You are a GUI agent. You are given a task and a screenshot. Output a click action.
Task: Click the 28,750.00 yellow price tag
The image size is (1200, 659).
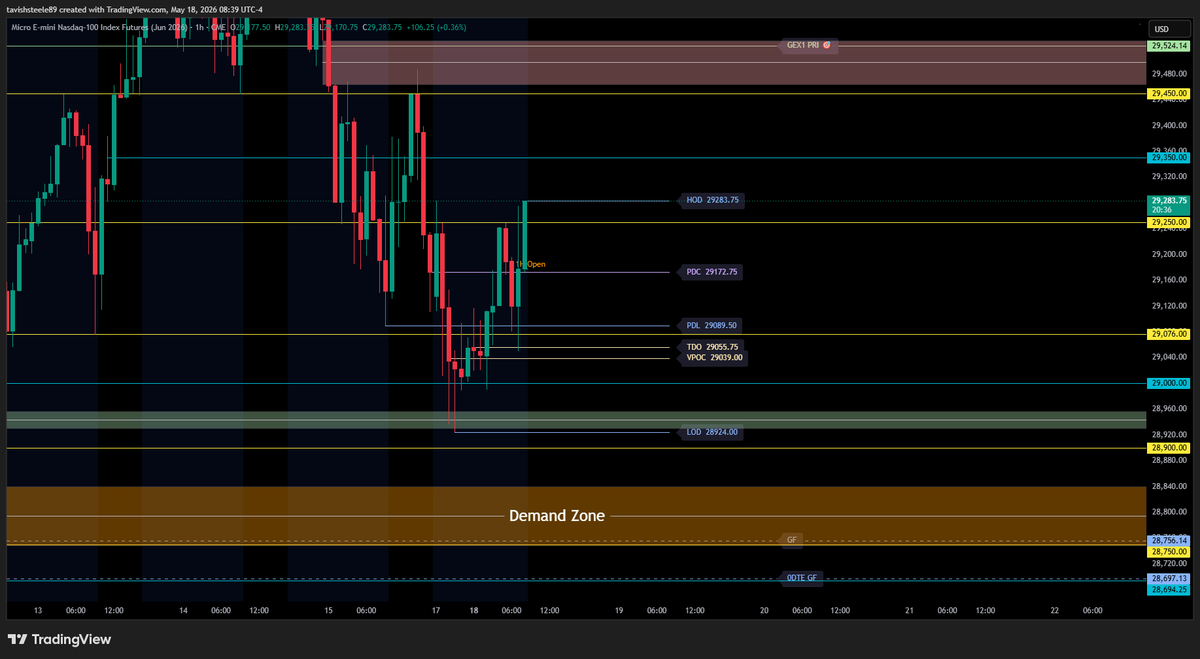[x=1169, y=551]
